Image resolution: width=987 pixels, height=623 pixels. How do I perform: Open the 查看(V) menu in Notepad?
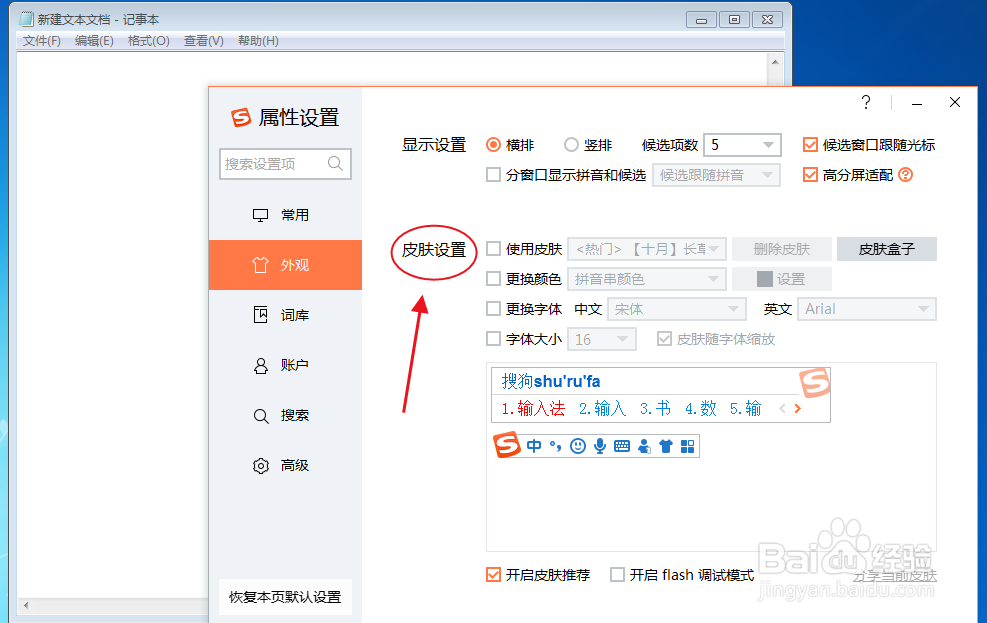click(x=203, y=41)
